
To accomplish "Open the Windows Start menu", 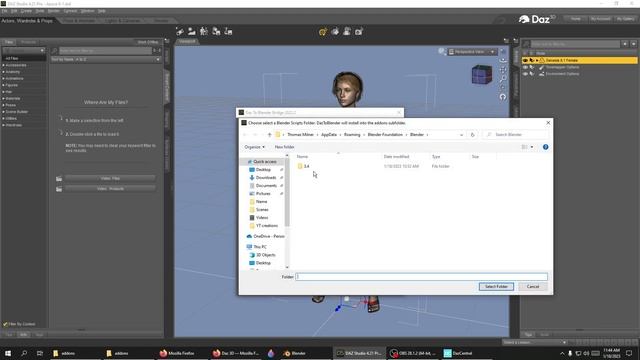I will (x=8, y=353).
